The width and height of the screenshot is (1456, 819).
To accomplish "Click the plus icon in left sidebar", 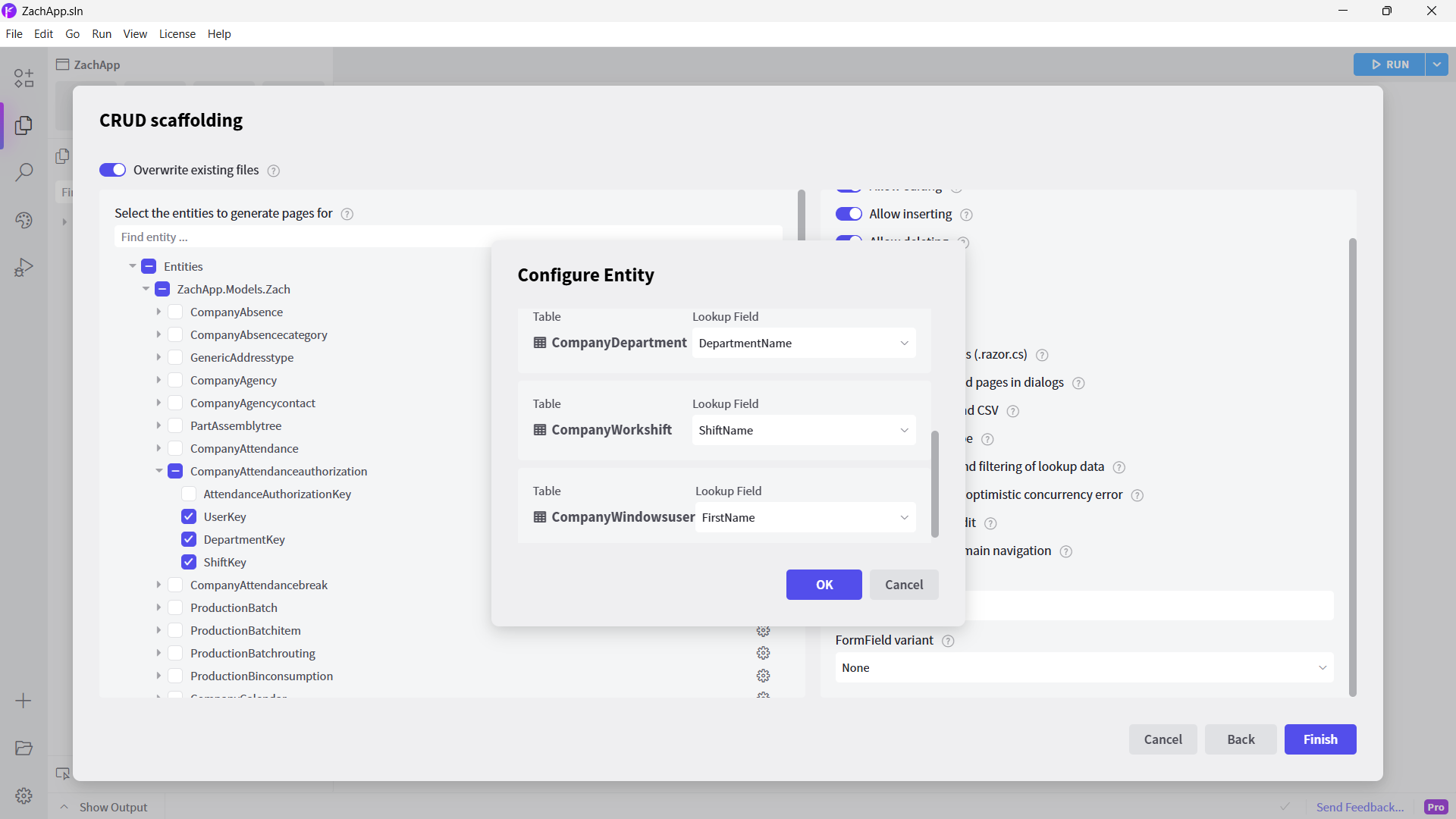I will click(24, 701).
